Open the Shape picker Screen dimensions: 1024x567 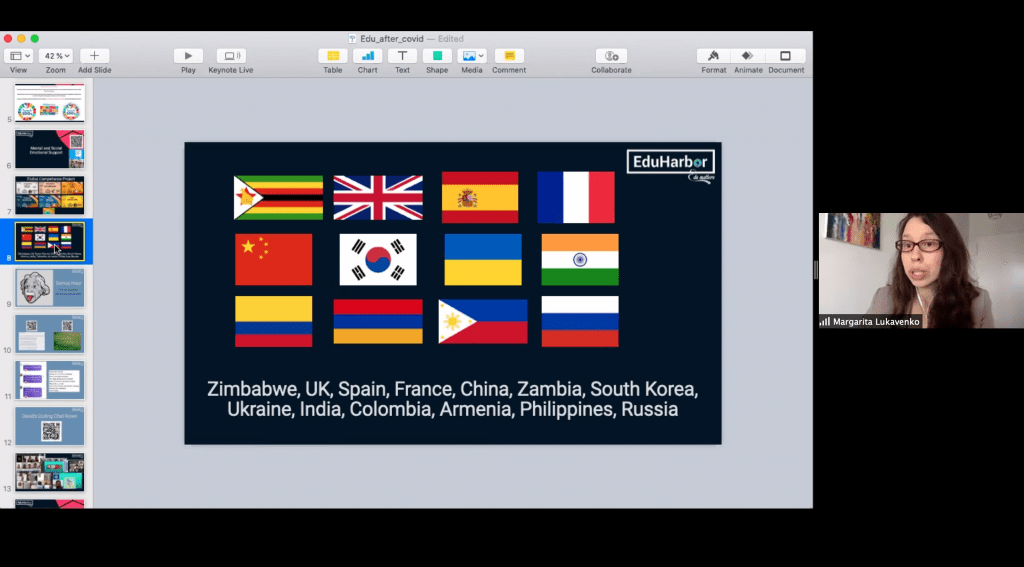pos(437,56)
